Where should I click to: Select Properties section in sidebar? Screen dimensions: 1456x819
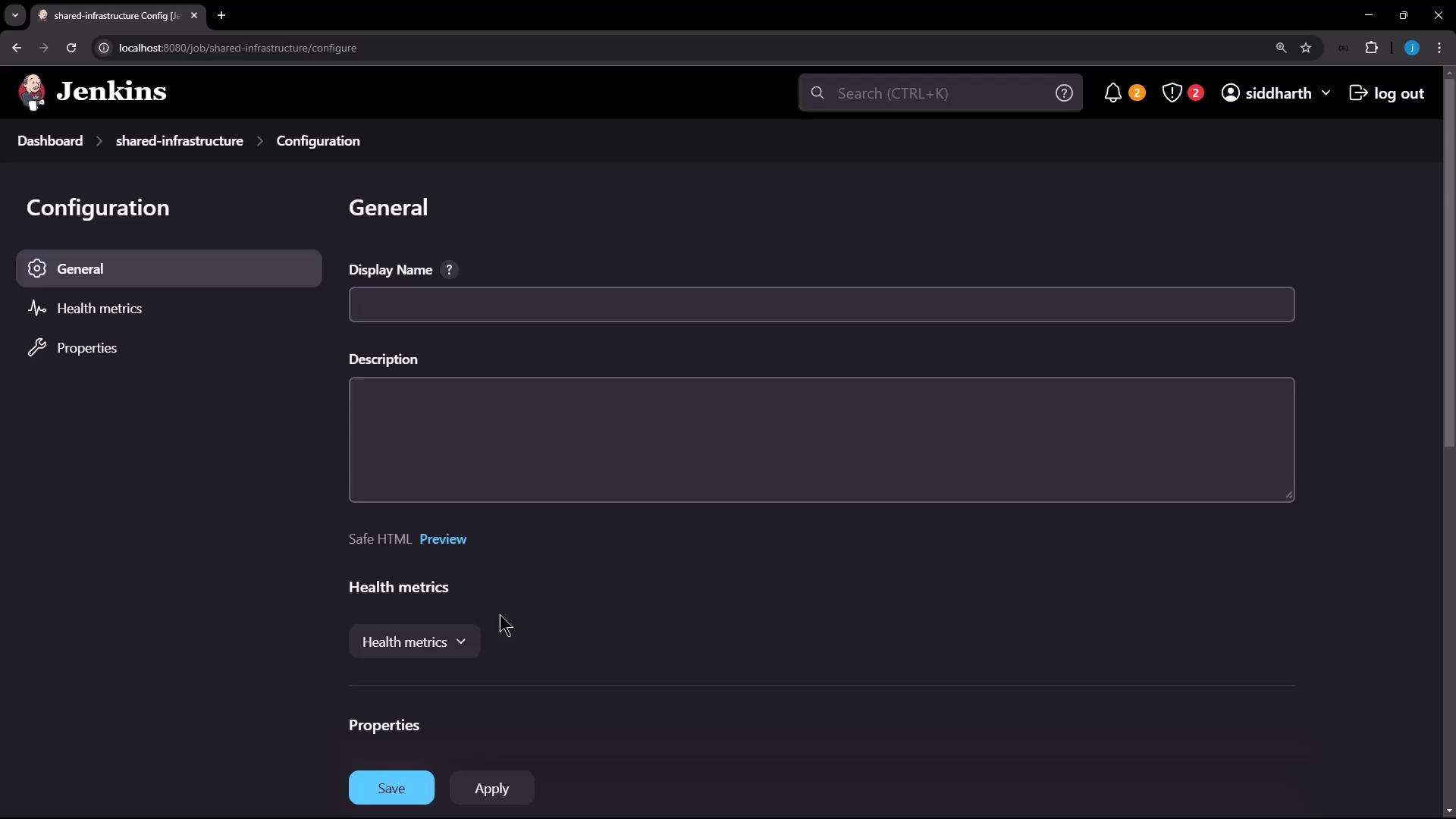(x=169, y=347)
